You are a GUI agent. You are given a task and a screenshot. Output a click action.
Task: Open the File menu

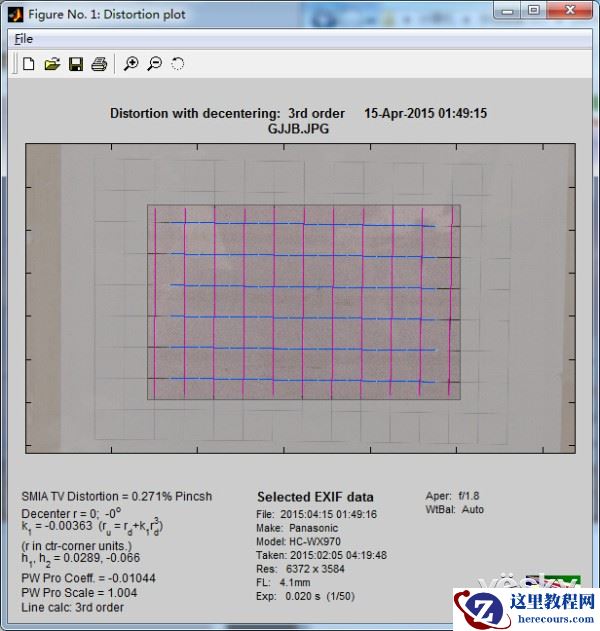point(24,39)
